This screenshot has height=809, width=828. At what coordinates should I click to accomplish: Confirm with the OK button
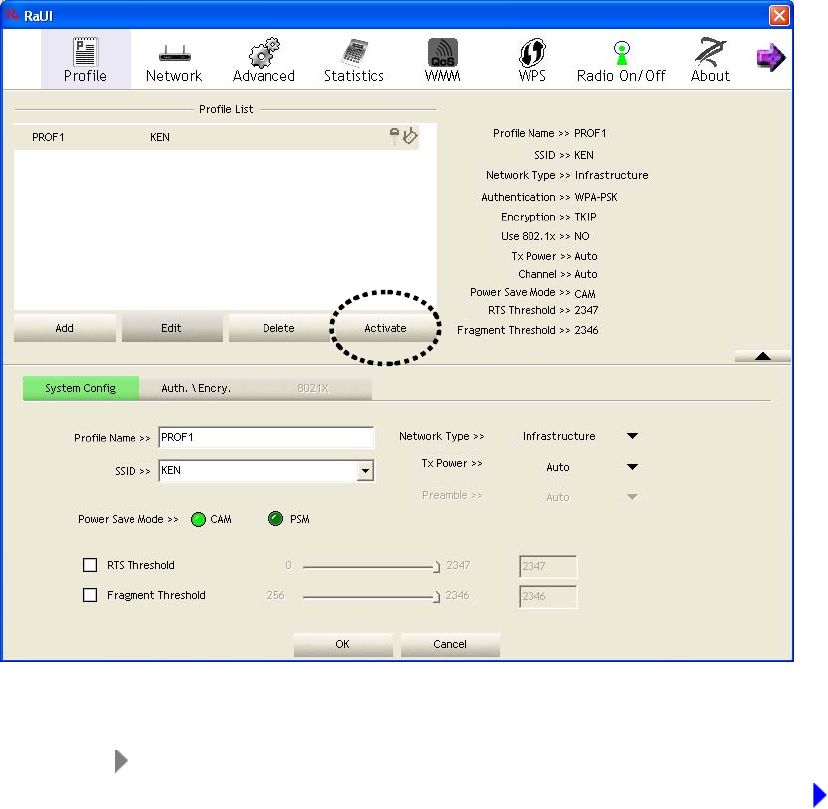[x=343, y=644]
